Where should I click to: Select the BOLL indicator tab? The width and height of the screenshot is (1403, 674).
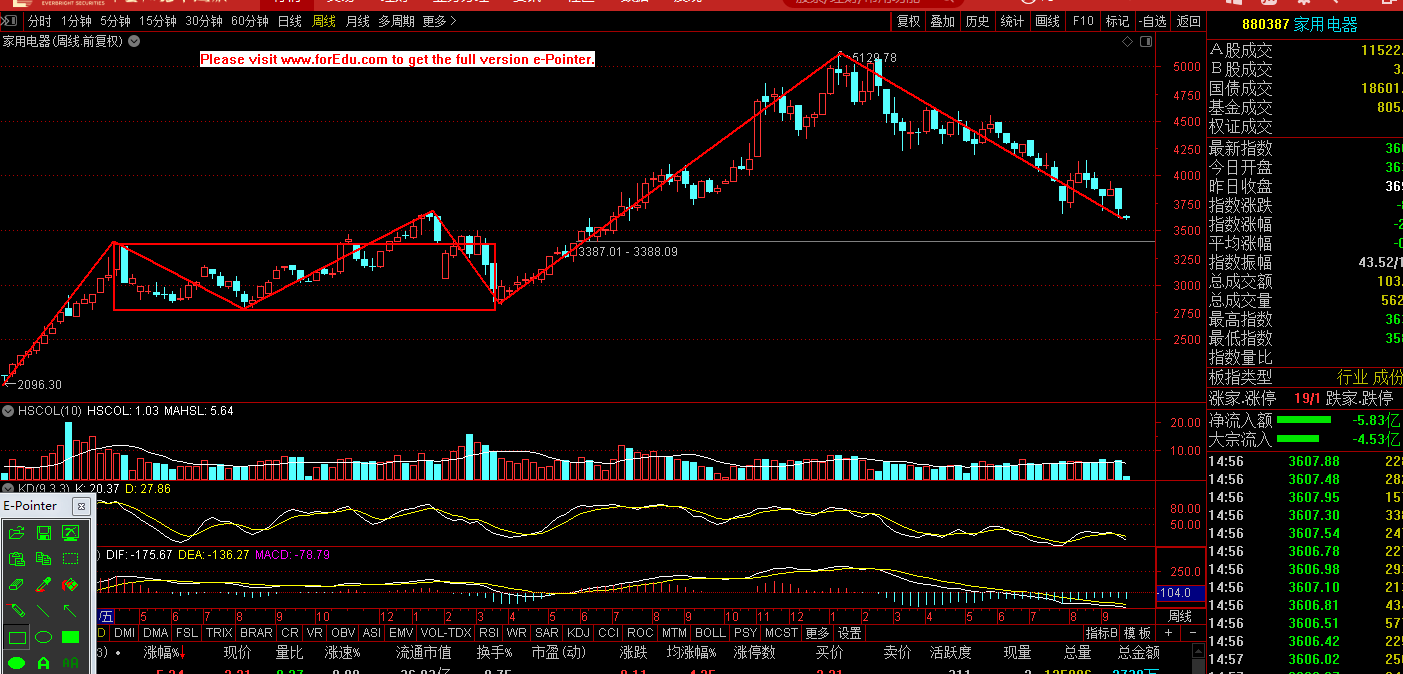710,633
